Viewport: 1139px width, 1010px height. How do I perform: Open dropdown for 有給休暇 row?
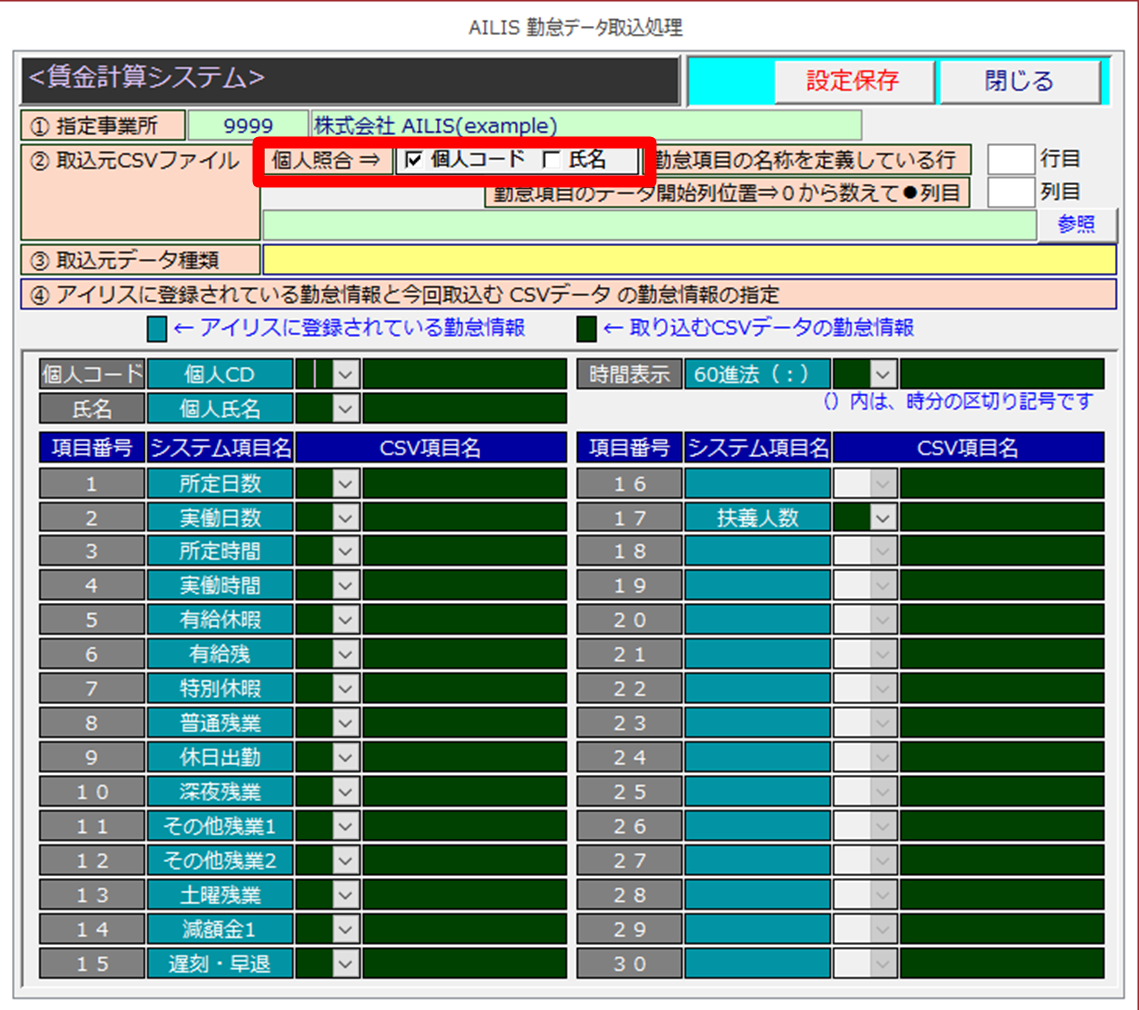tap(345, 620)
